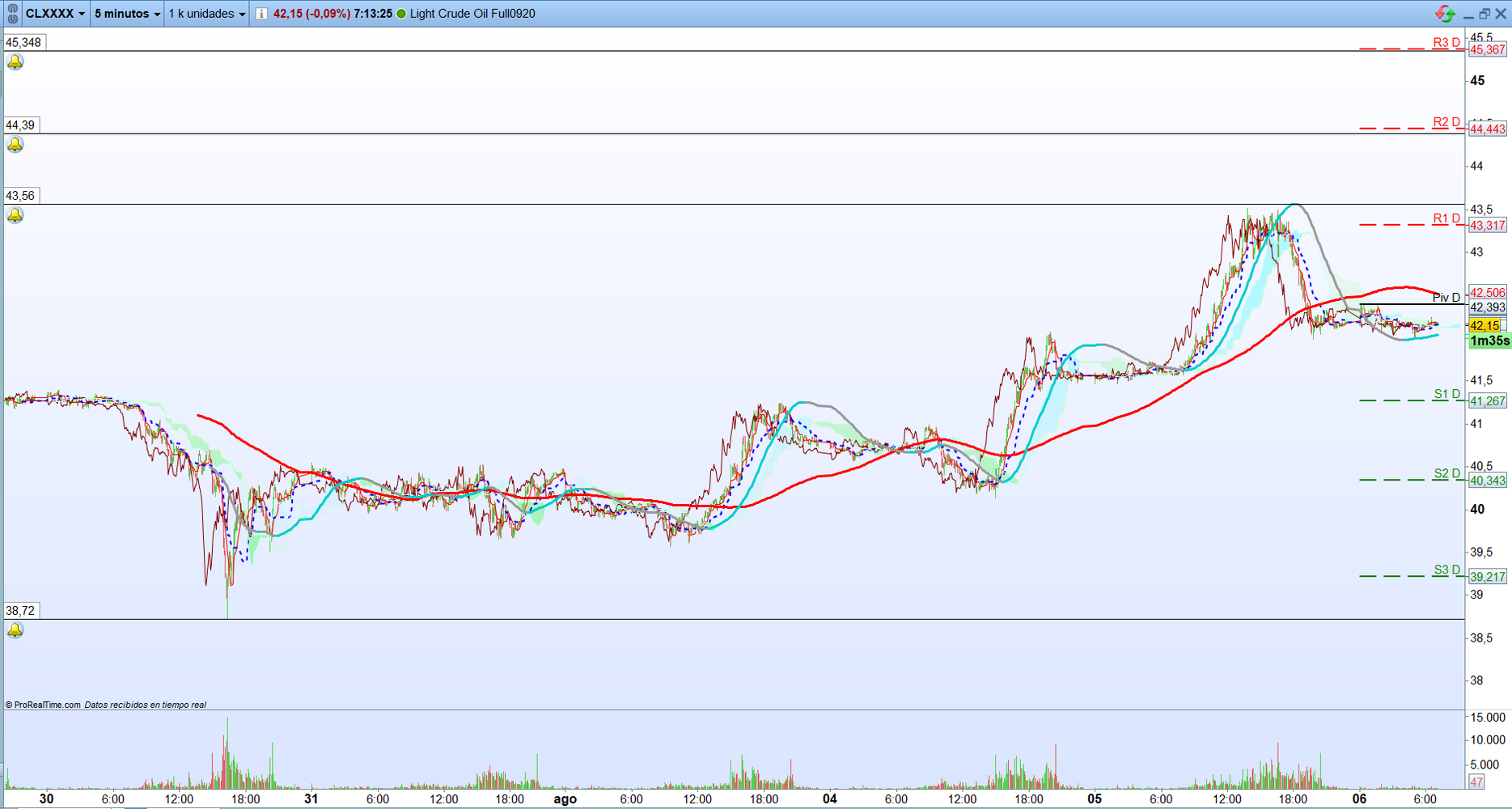Click the R1 D 43,317 price label

pos(1487,226)
